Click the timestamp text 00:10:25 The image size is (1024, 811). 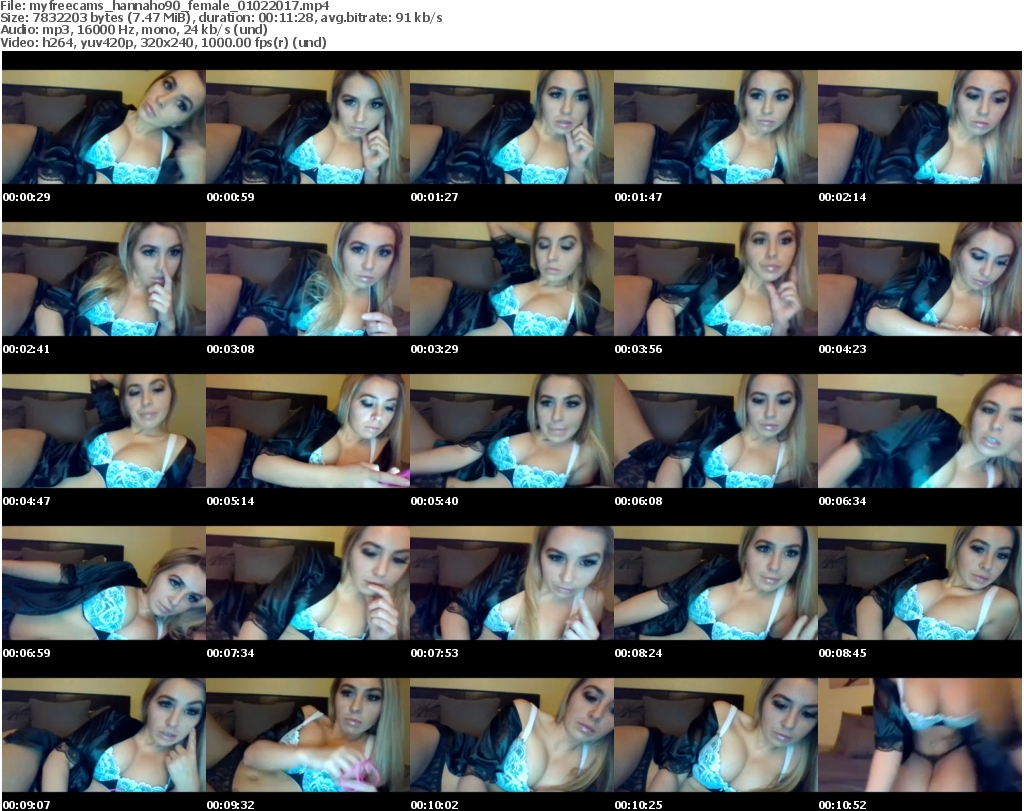638,805
